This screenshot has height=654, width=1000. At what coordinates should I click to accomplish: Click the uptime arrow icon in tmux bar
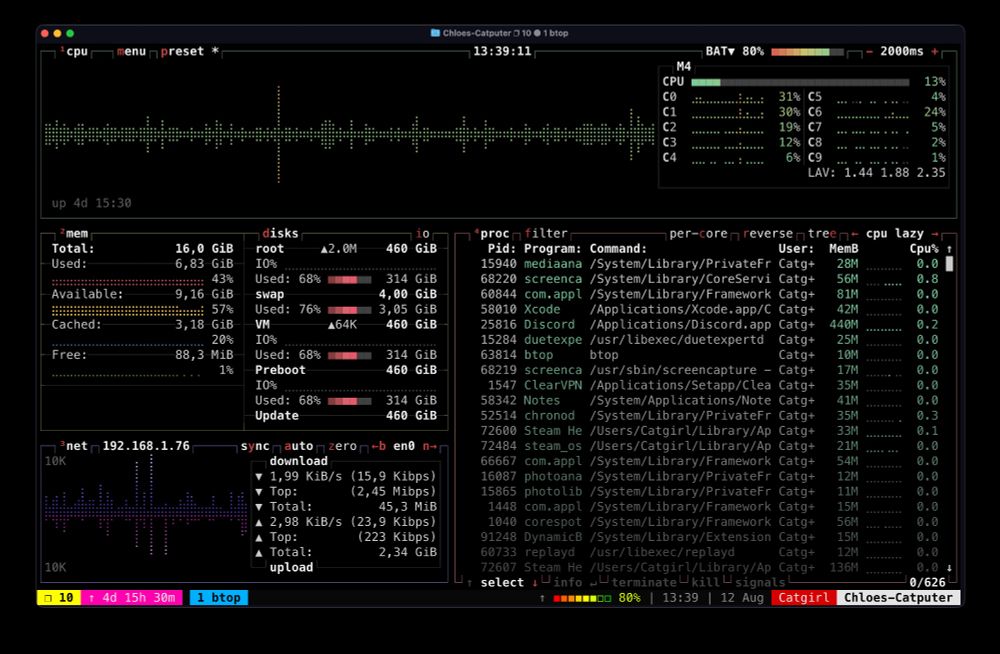91,598
